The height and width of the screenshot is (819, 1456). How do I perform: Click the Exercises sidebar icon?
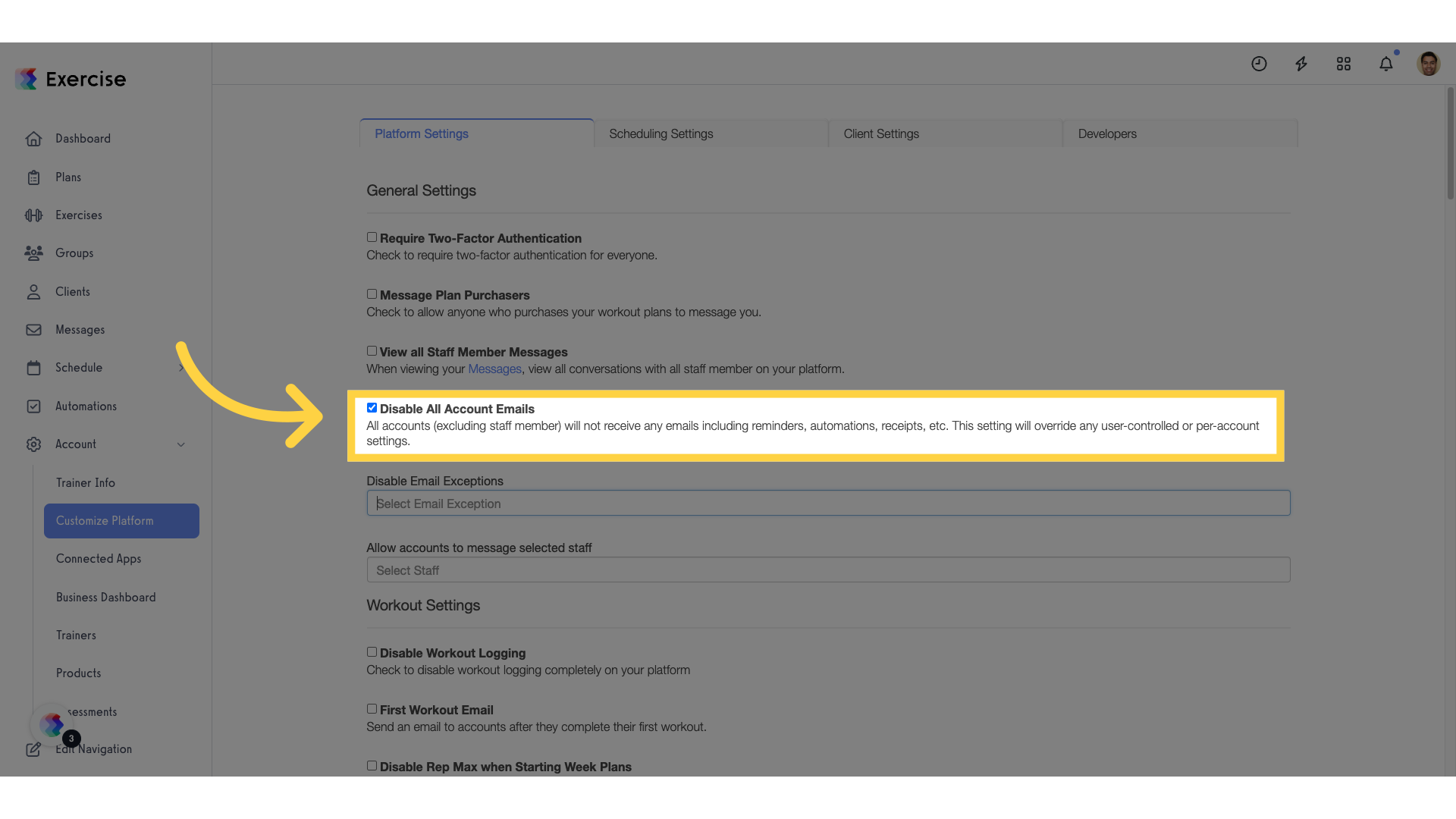pos(34,215)
